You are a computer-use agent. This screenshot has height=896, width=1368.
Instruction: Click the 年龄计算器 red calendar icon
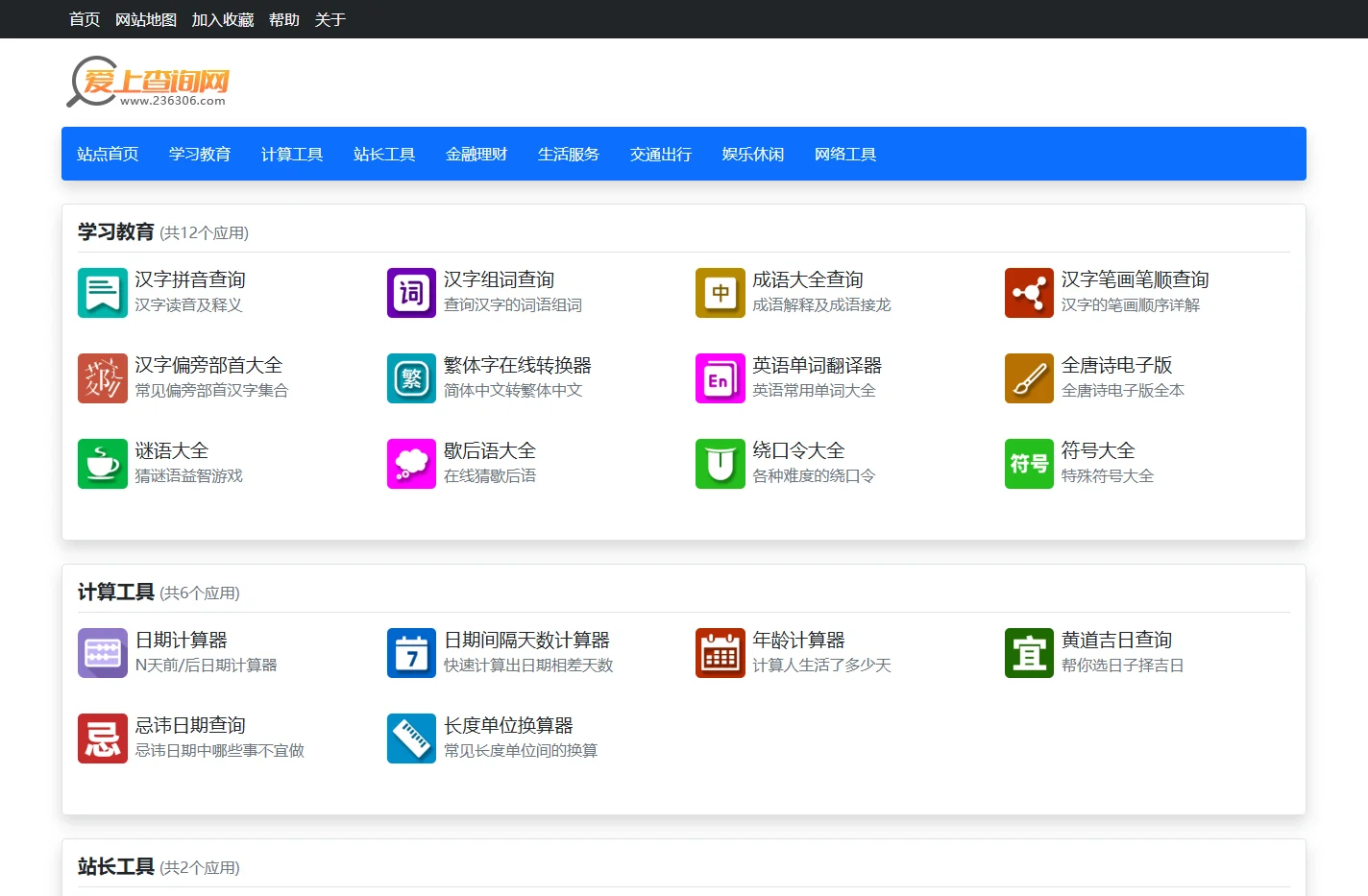721,653
